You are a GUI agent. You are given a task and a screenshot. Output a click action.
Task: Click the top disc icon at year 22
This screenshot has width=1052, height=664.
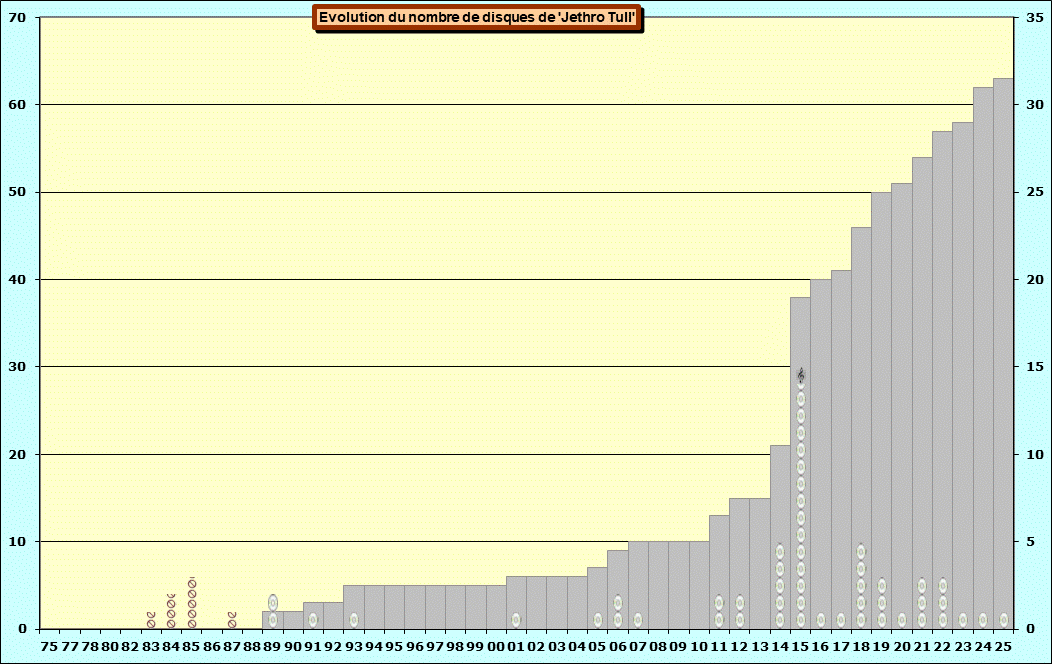[943, 586]
